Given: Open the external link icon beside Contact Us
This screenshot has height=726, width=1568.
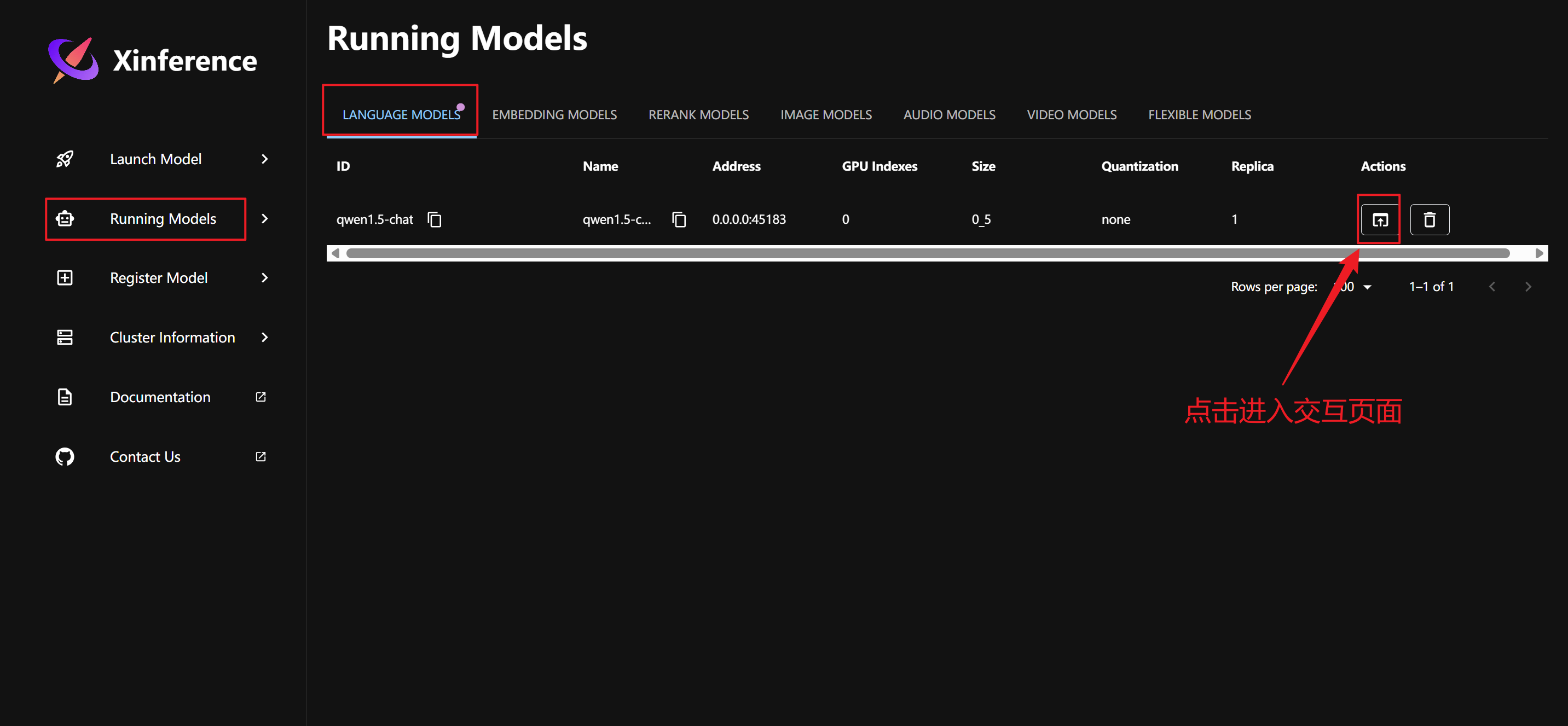Looking at the screenshot, I should tap(261, 456).
